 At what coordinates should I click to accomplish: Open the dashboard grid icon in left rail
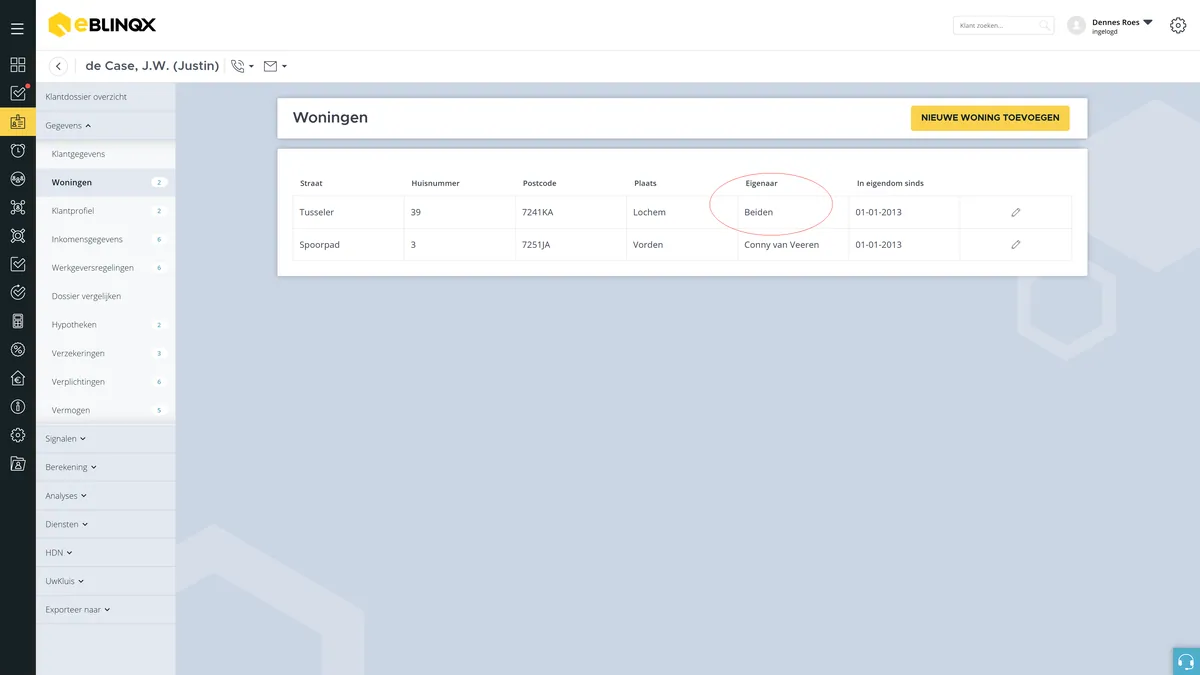17,65
